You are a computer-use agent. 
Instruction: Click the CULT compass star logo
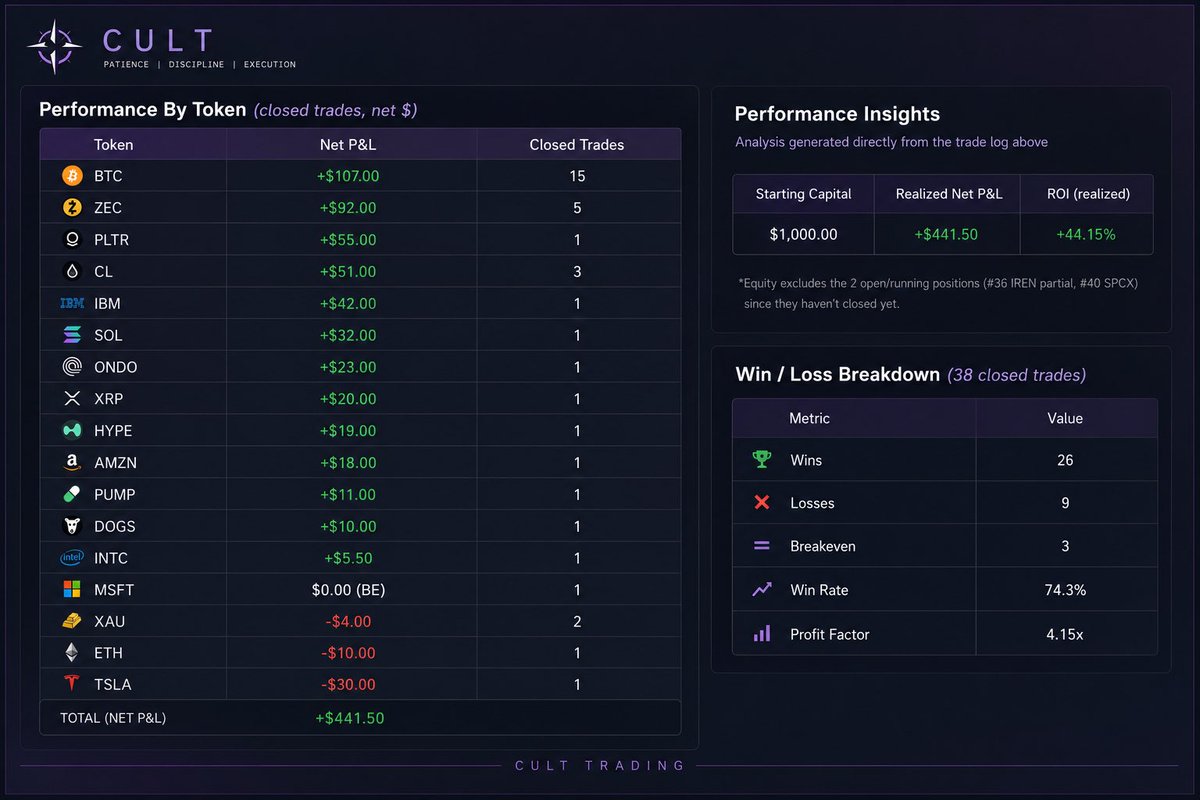56,47
